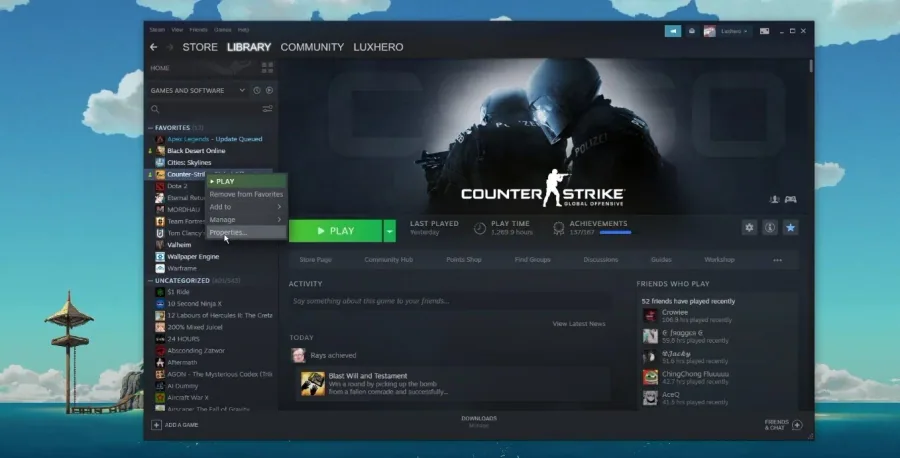Open the Friends menu
900x458 pixels.
(x=198, y=30)
